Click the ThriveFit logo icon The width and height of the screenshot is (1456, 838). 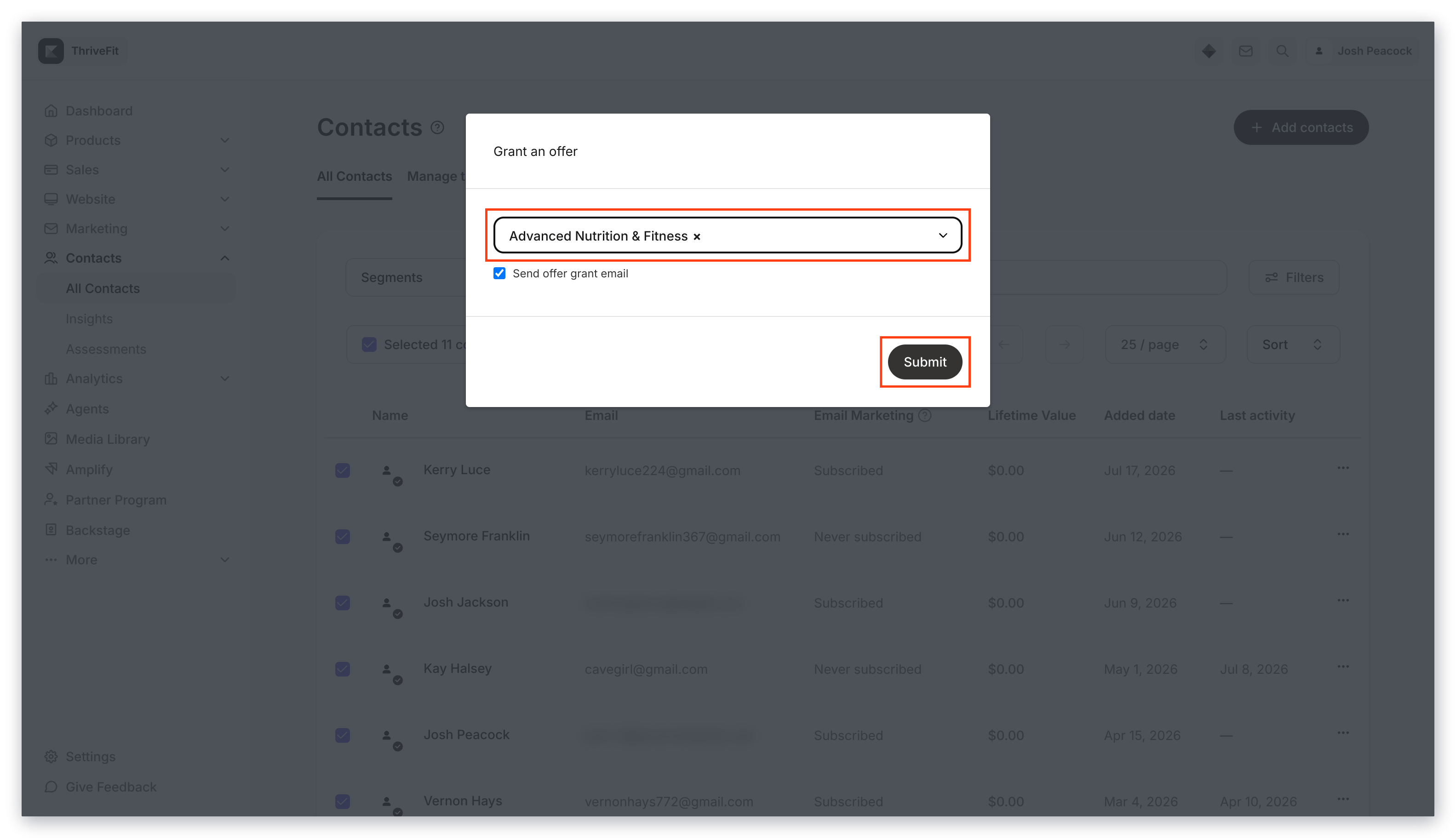point(51,51)
